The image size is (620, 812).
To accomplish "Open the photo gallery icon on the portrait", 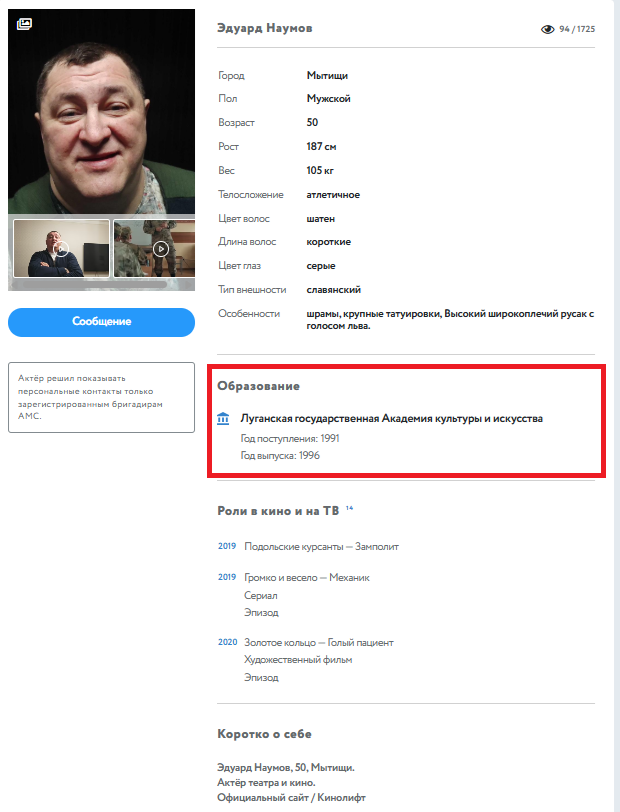I will click(x=24, y=24).
